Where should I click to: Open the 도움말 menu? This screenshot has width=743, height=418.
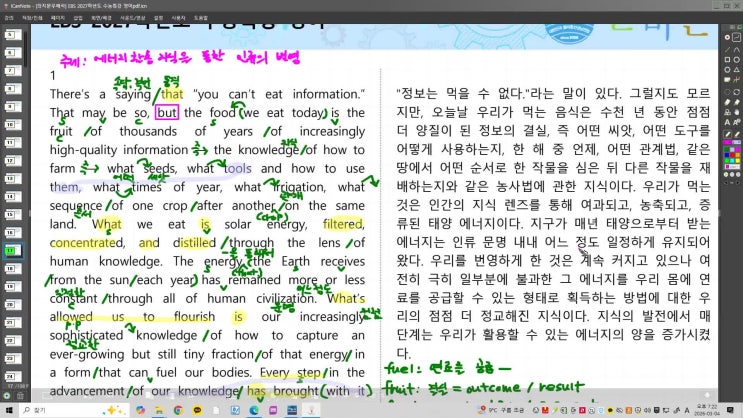[x=200, y=17]
